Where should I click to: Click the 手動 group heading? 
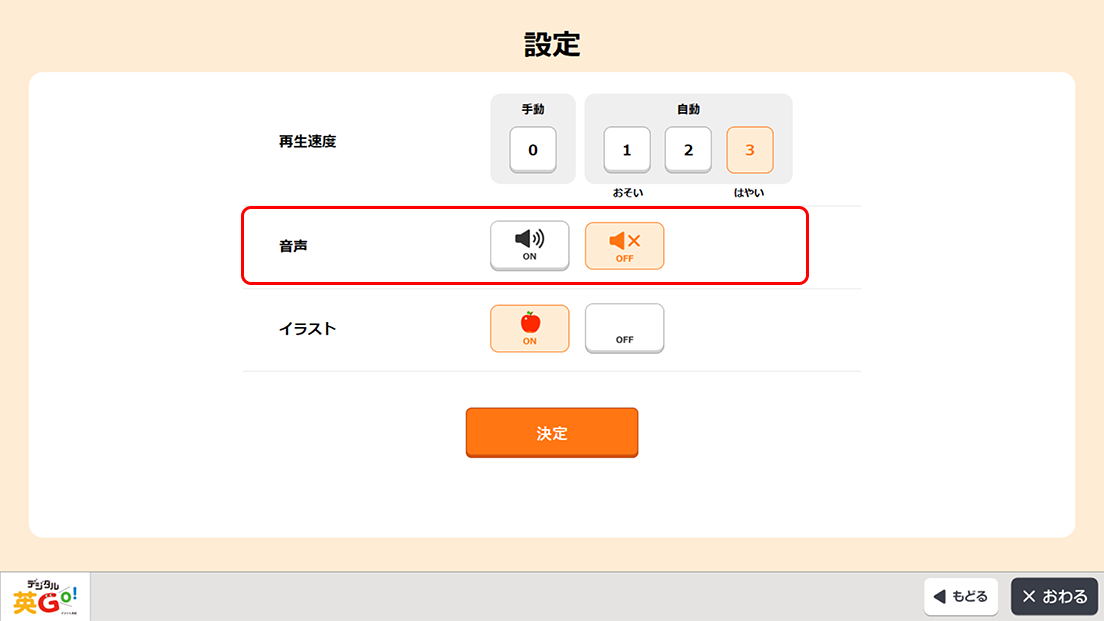(x=533, y=109)
